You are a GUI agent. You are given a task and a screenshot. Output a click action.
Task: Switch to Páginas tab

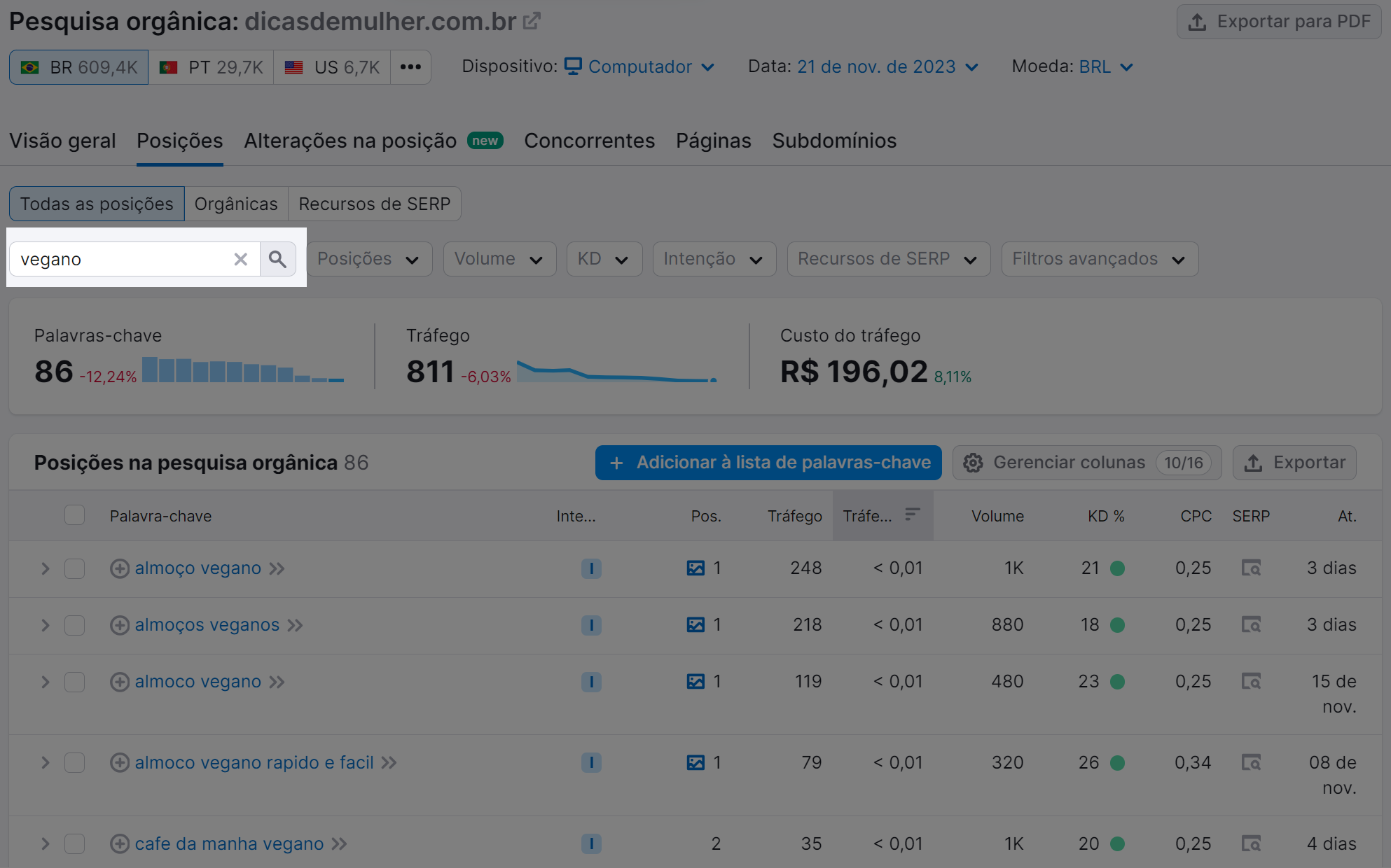point(714,141)
